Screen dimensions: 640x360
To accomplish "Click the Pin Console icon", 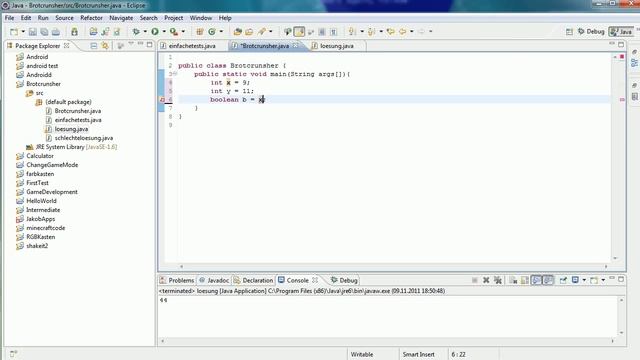I will [563, 280].
